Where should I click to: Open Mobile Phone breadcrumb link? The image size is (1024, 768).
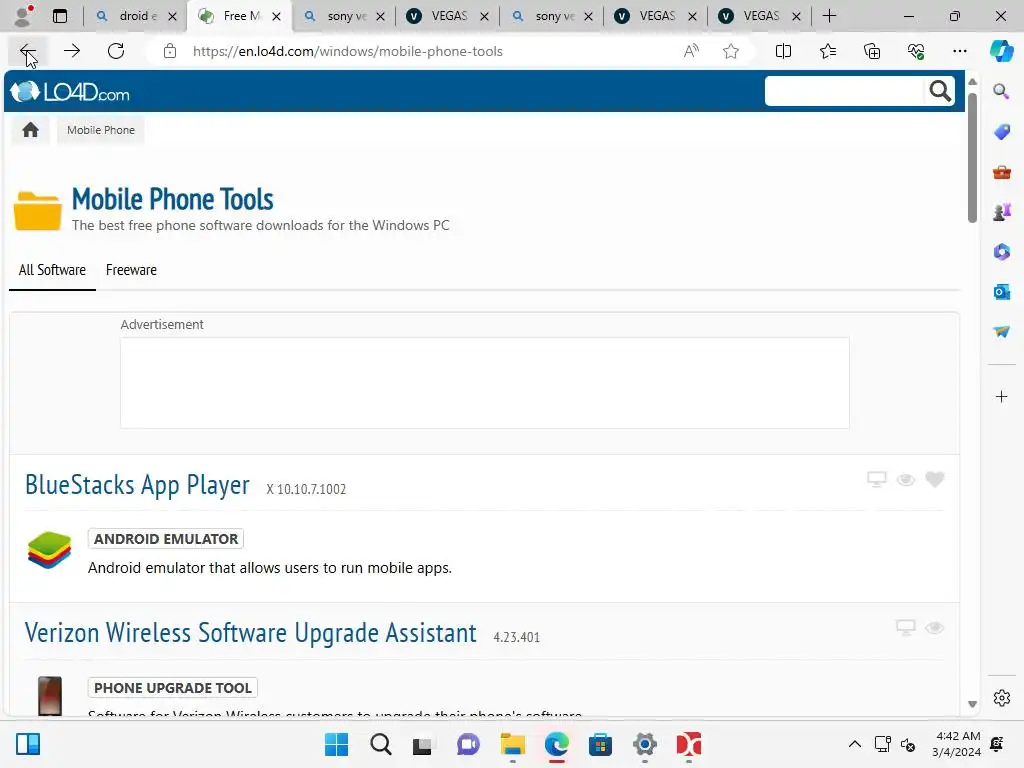[101, 130]
